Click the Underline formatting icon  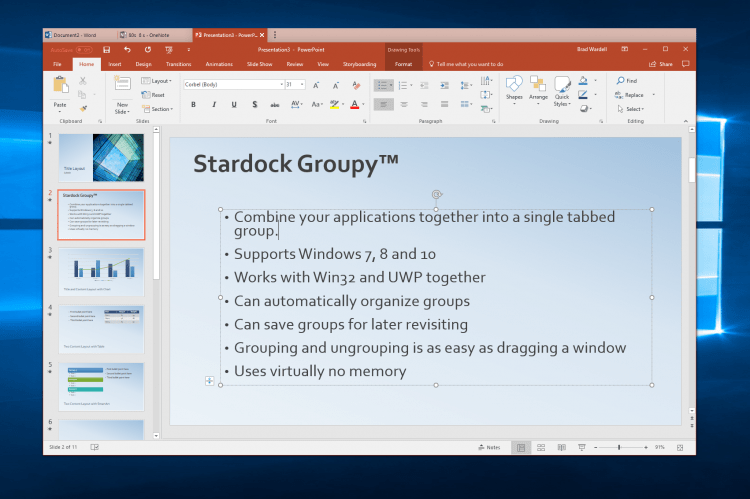point(234,104)
